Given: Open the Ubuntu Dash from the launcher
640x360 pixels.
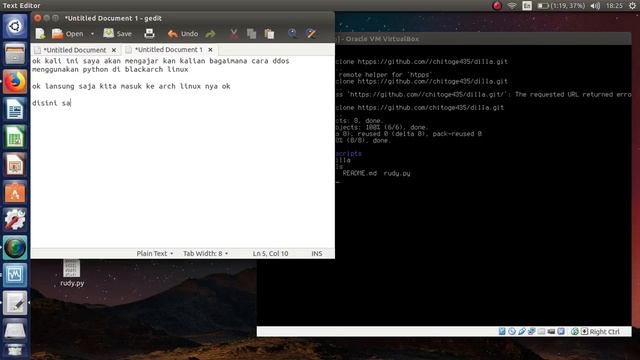Looking at the screenshot, I should tap(15, 26).
